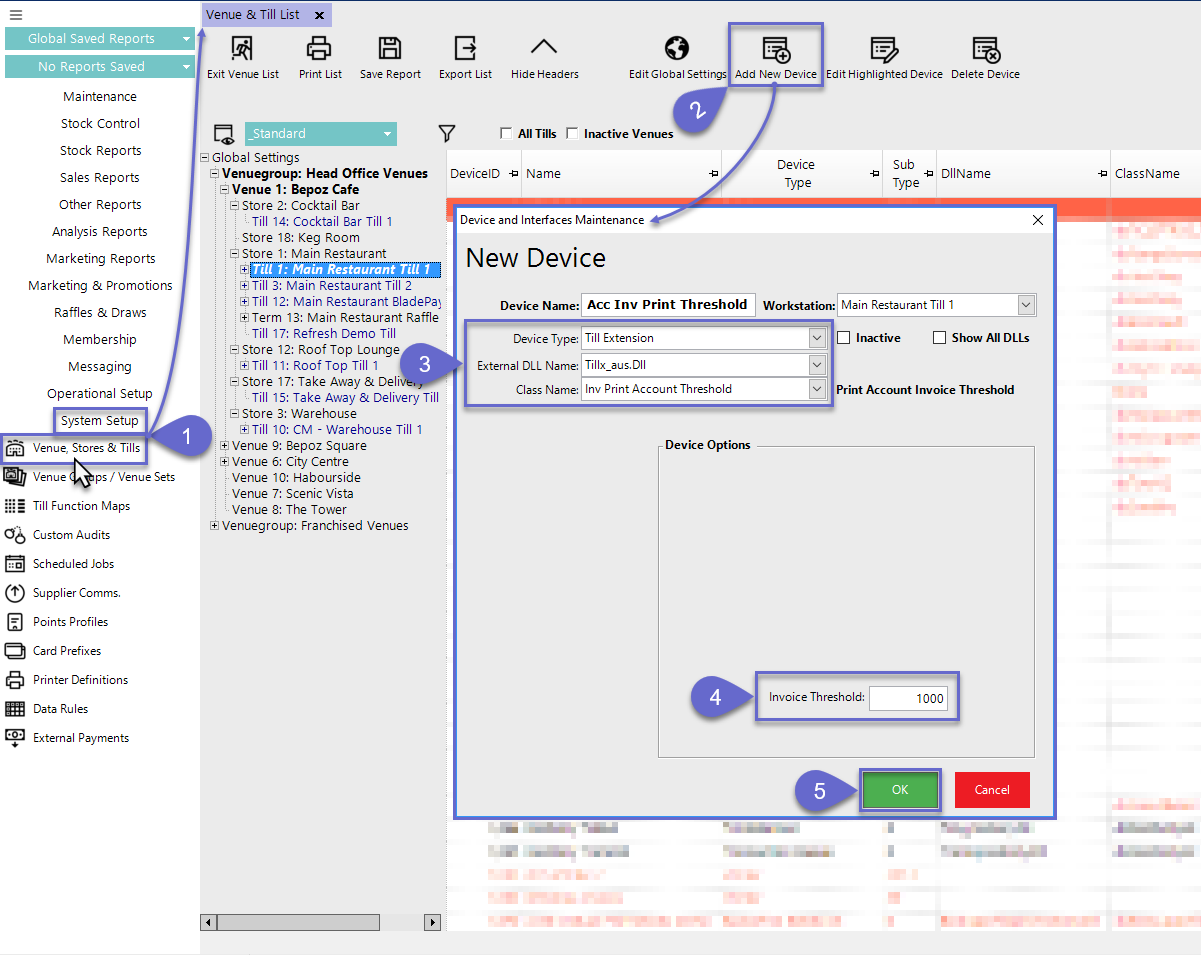Expand Venue 9: Bepoz Square tree node
The width and height of the screenshot is (1201, 955).
[x=224, y=446]
